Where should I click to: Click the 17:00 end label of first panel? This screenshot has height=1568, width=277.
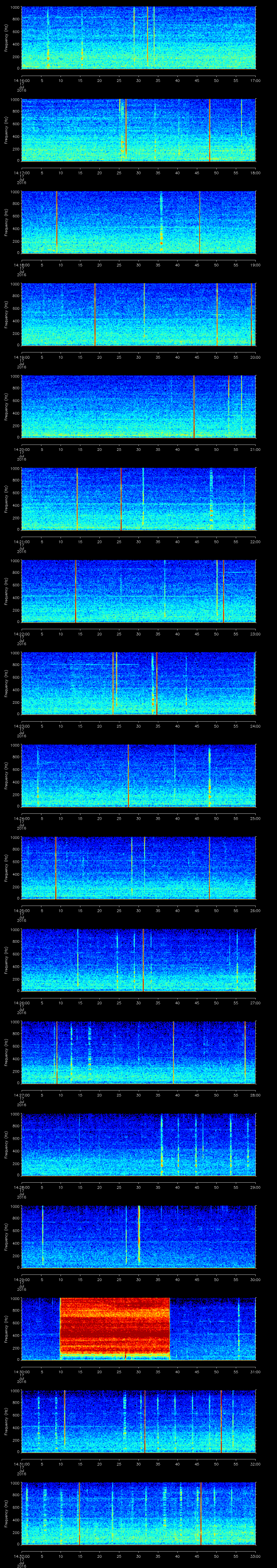(x=256, y=80)
